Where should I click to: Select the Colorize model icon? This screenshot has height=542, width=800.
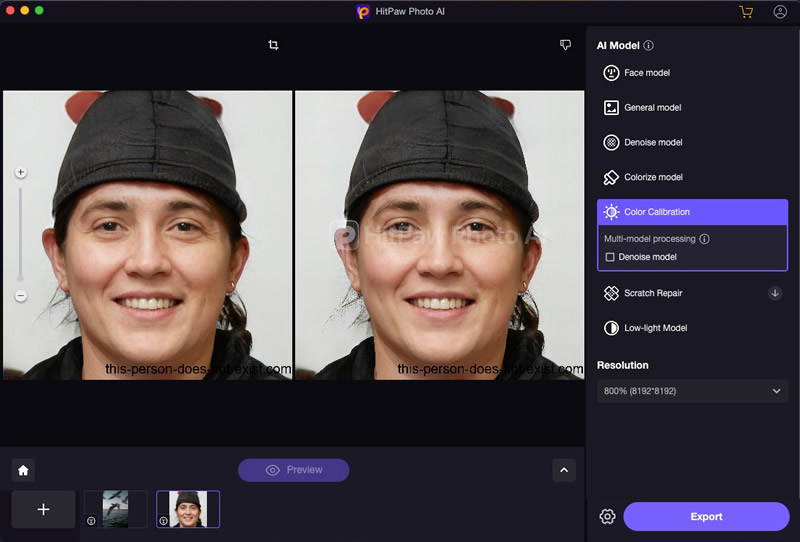click(x=611, y=177)
